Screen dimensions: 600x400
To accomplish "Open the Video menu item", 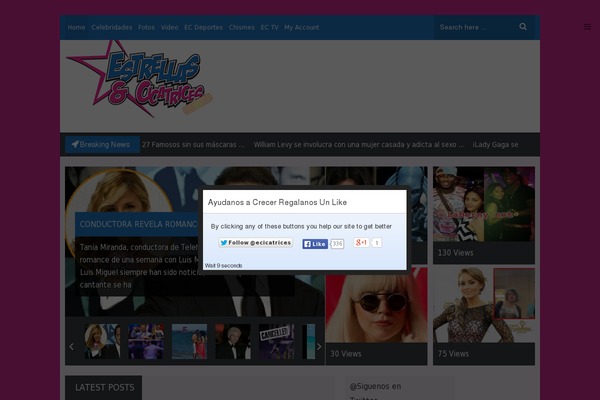I will (x=170, y=28).
